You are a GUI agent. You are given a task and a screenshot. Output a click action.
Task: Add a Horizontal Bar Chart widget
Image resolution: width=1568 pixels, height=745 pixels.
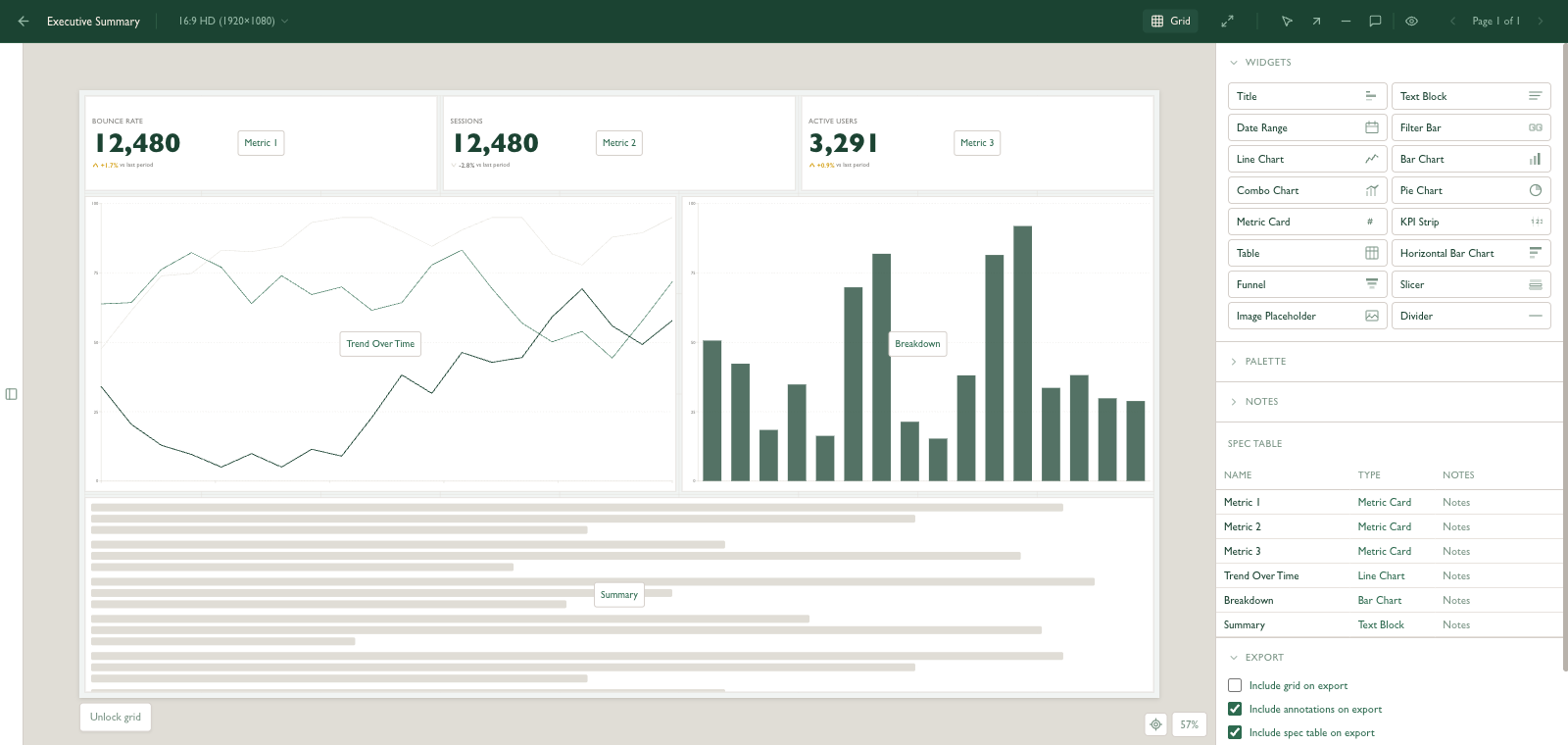pyautogui.click(x=1471, y=253)
